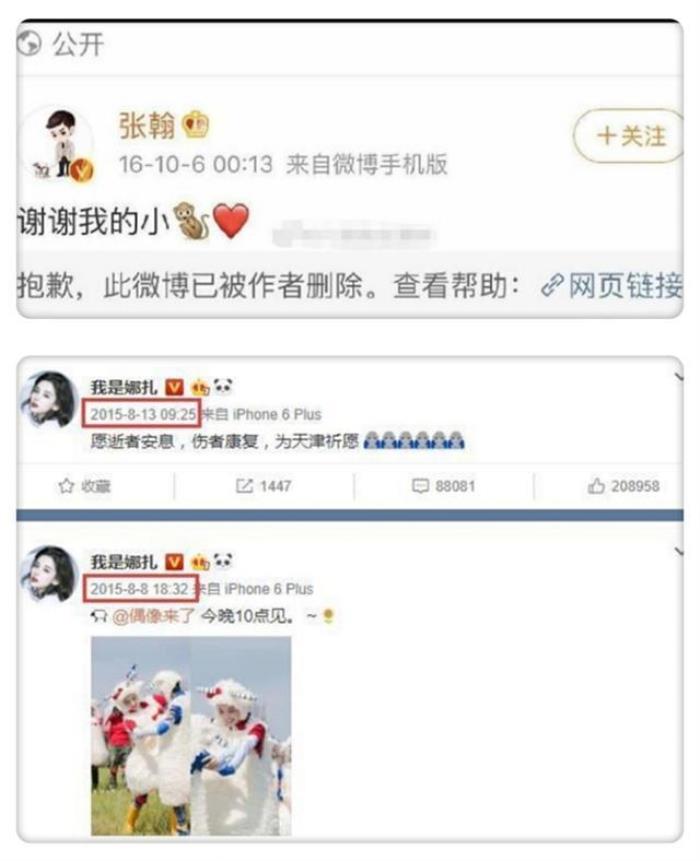Click the globe icon beside 公开
The height and width of the screenshot is (861, 700).
point(29,43)
